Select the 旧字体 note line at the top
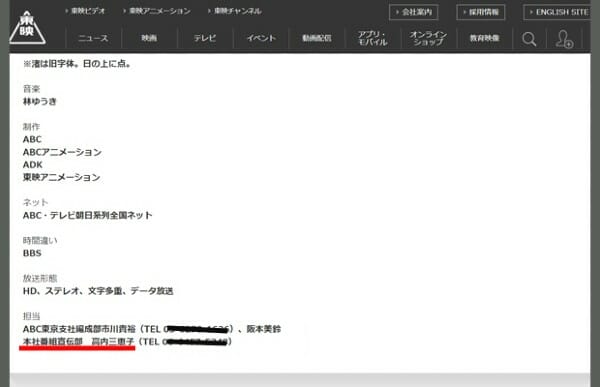Screen dimensions: 600x387 coord(77,64)
